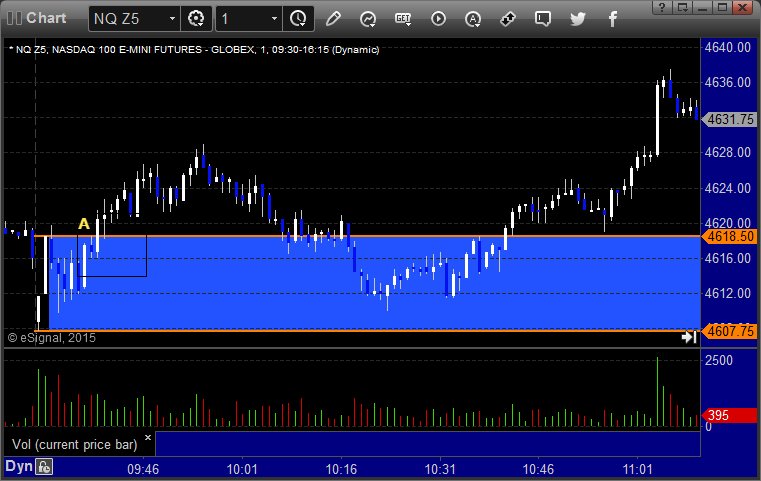Click the trade arrows icon
Image resolution: width=761 pixels, height=481 pixels.
click(508, 19)
